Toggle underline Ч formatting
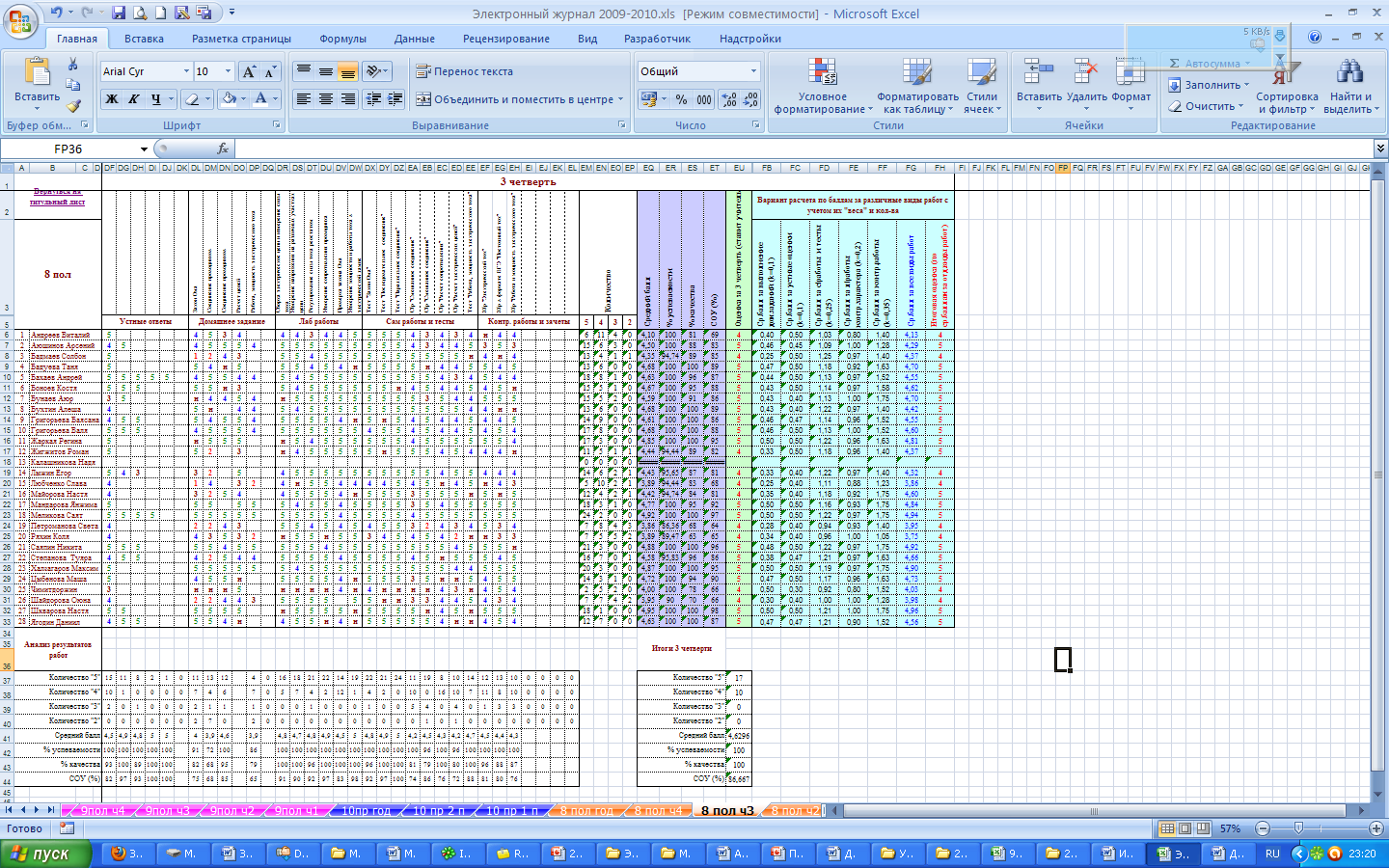The image size is (1389, 868). click(155, 99)
